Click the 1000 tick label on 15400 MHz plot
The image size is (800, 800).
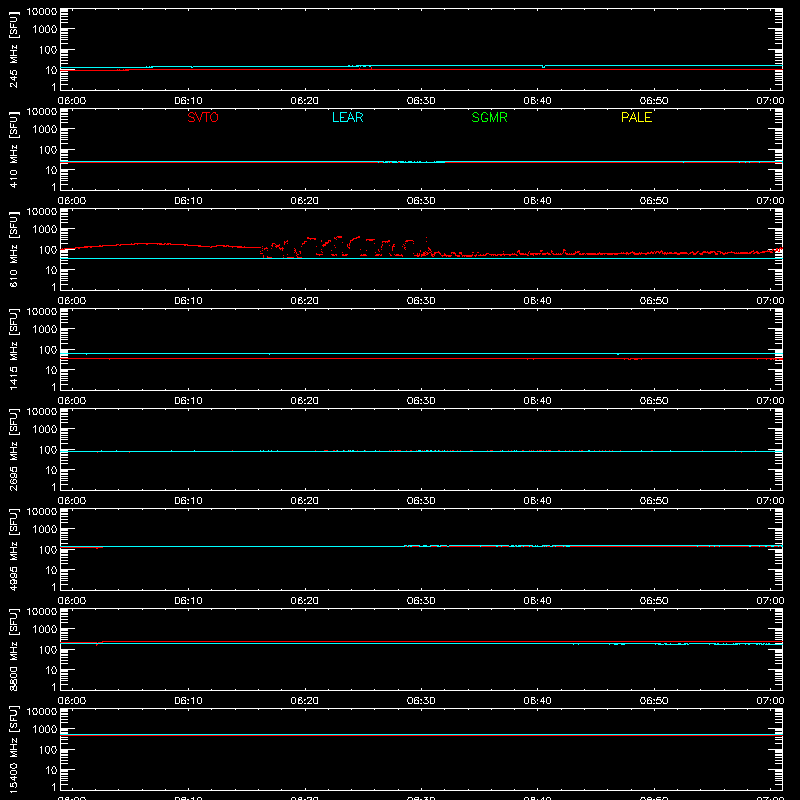pyautogui.click(x=45, y=730)
